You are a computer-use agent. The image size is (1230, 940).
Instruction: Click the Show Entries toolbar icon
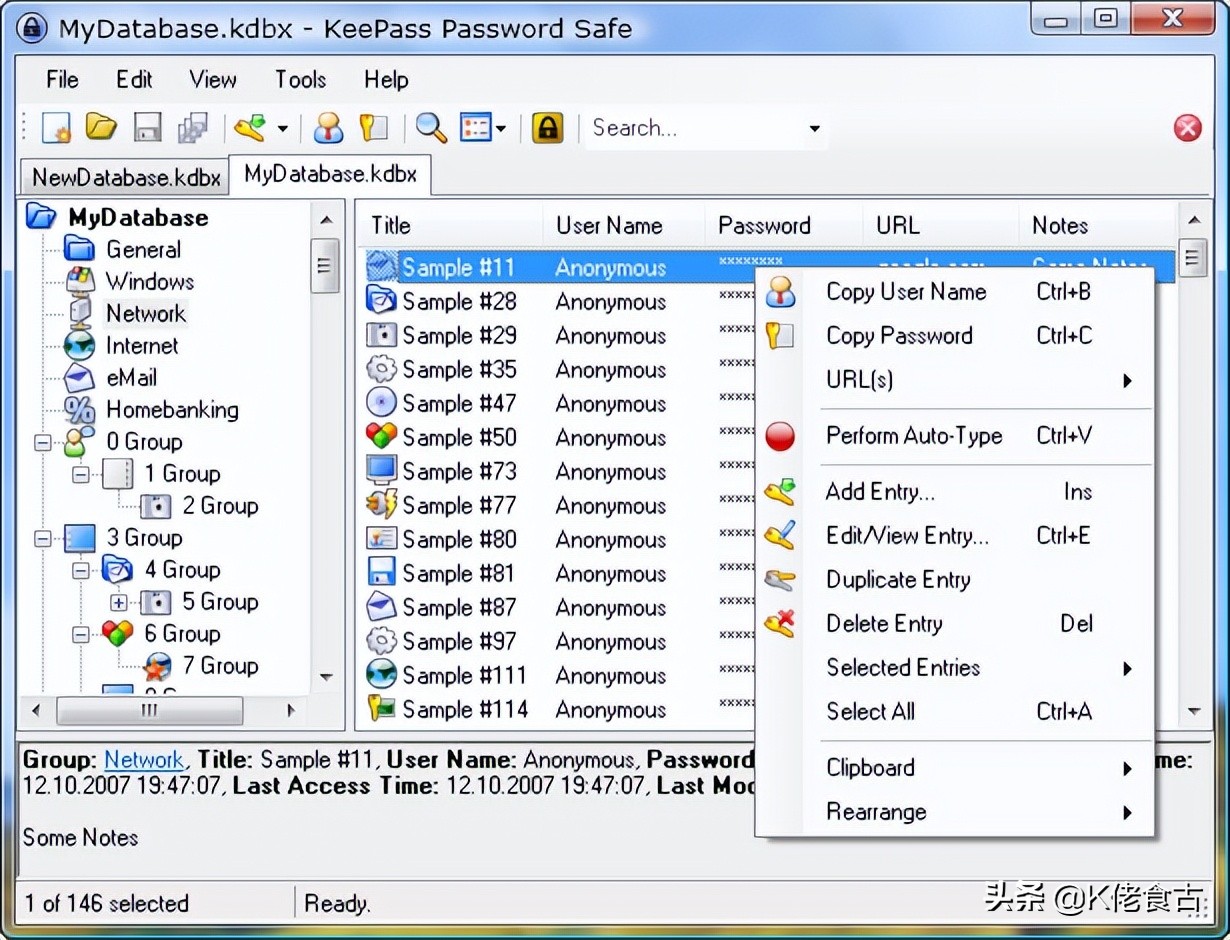click(x=475, y=128)
